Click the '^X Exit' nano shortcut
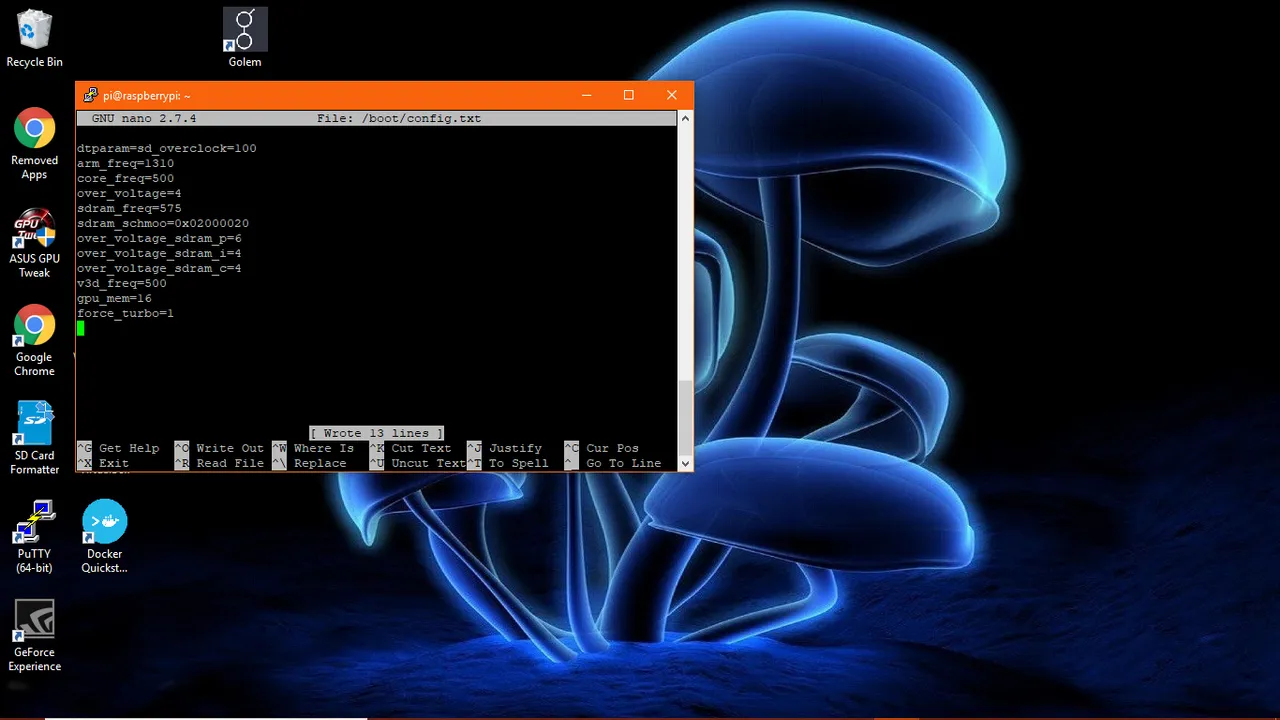This screenshot has height=720, width=1280. [103, 463]
